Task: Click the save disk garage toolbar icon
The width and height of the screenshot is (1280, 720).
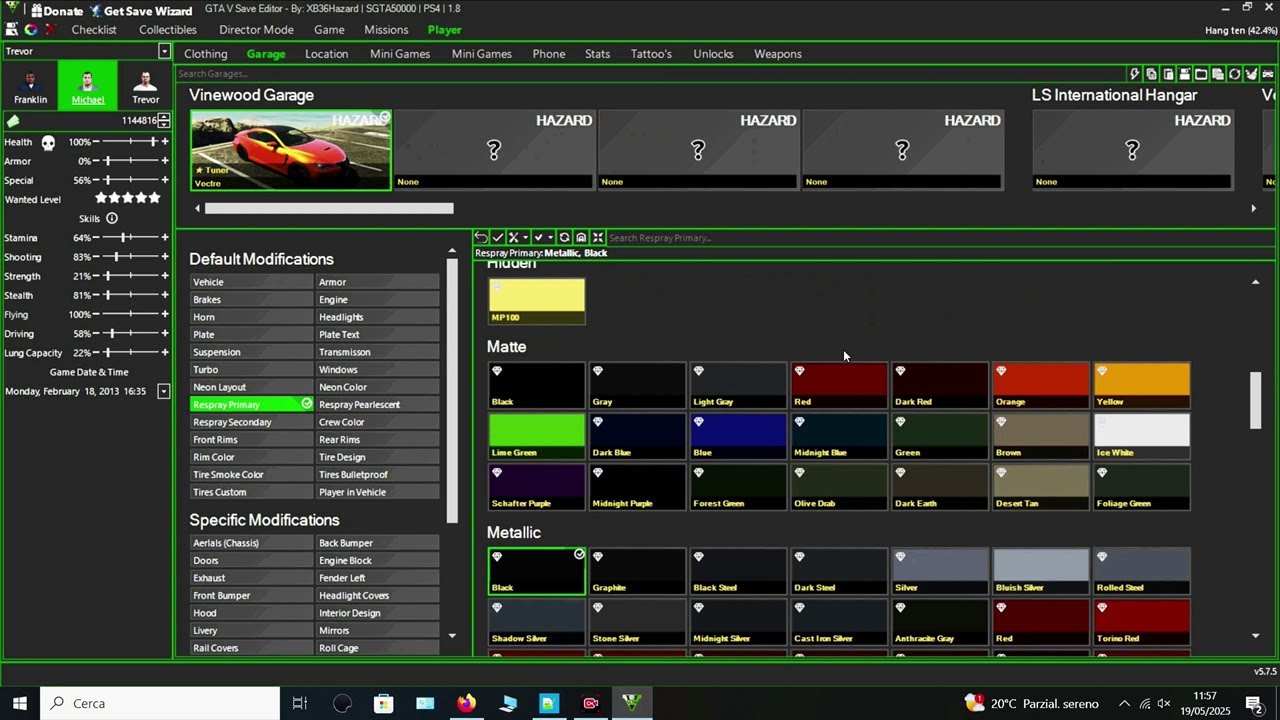Action: [x=1185, y=74]
